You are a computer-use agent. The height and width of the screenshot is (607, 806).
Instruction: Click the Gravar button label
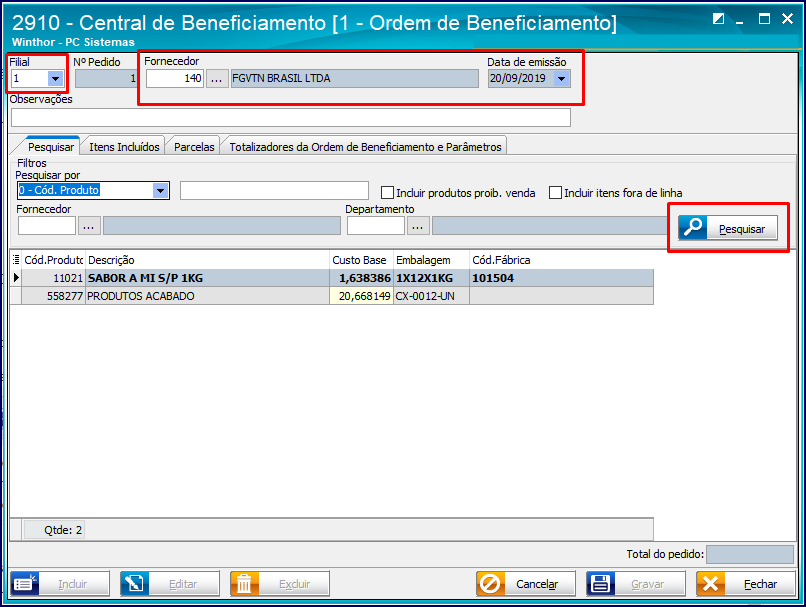(648, 584)
